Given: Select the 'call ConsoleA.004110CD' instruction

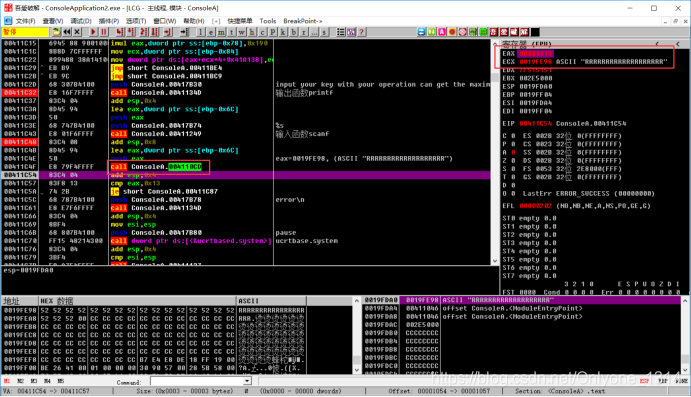Looking at the screenshot, I should tap(156, 167).
